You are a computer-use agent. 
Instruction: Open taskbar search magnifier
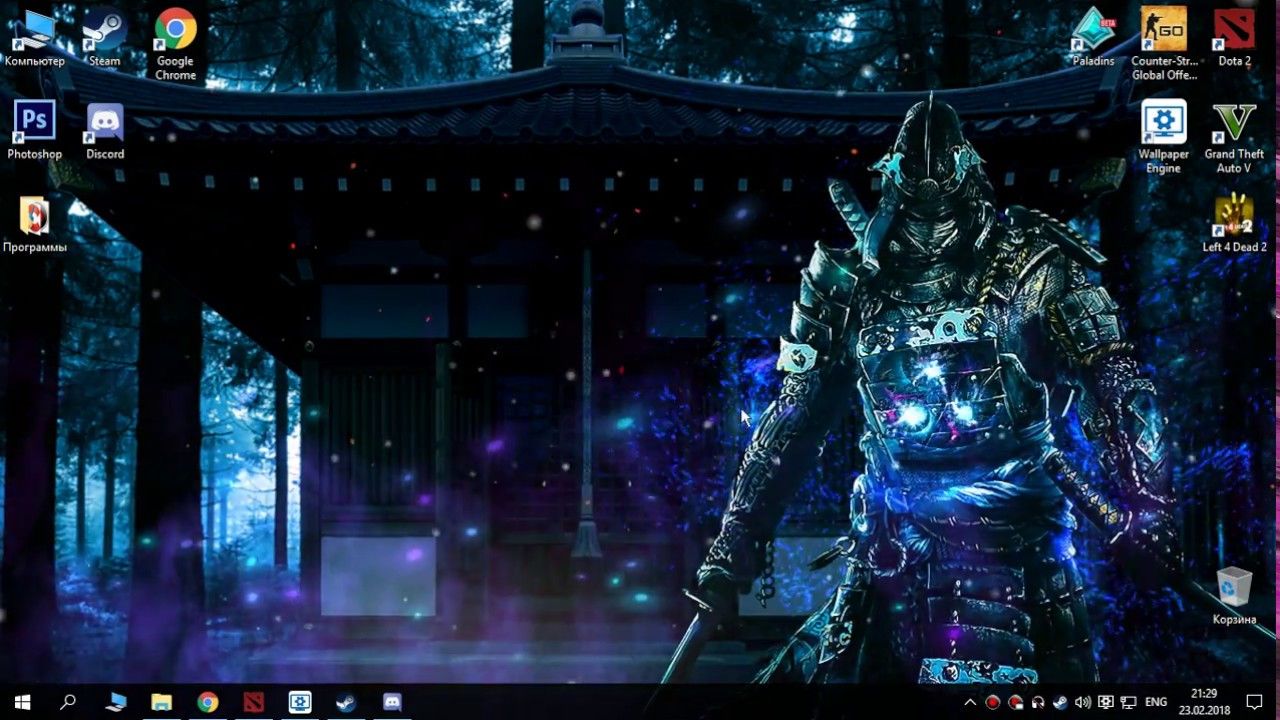(x=68, y=701)
